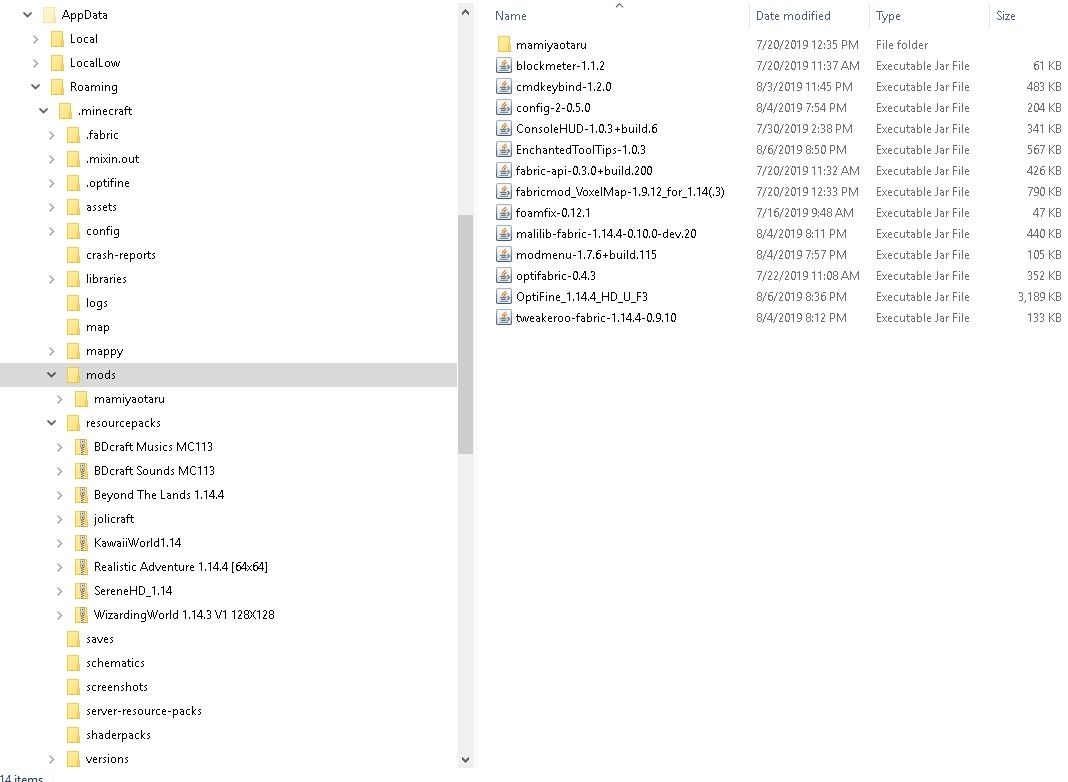1068x782 pixels.
Task: Click the SereneHD_1.14 zip icon
Action: tap(81, 591)
